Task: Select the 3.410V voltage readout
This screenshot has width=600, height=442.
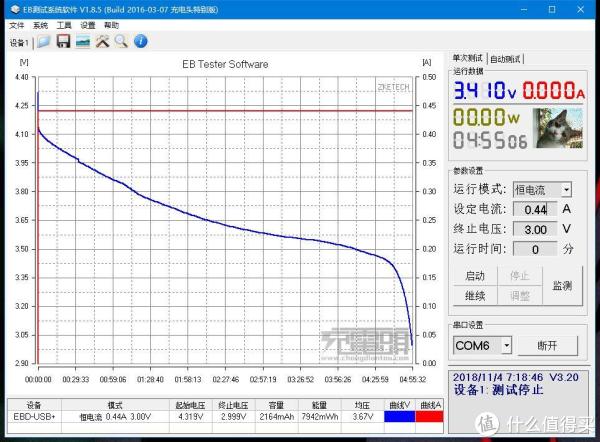Action: point(485,91)
